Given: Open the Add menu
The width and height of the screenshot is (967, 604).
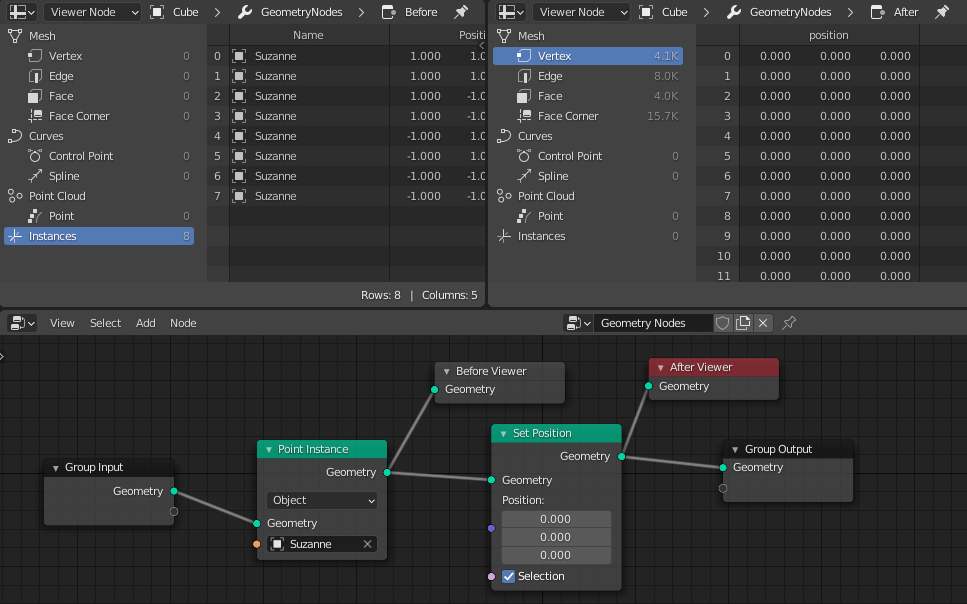Looking at the screenshot, I should (x=146, y=323).
